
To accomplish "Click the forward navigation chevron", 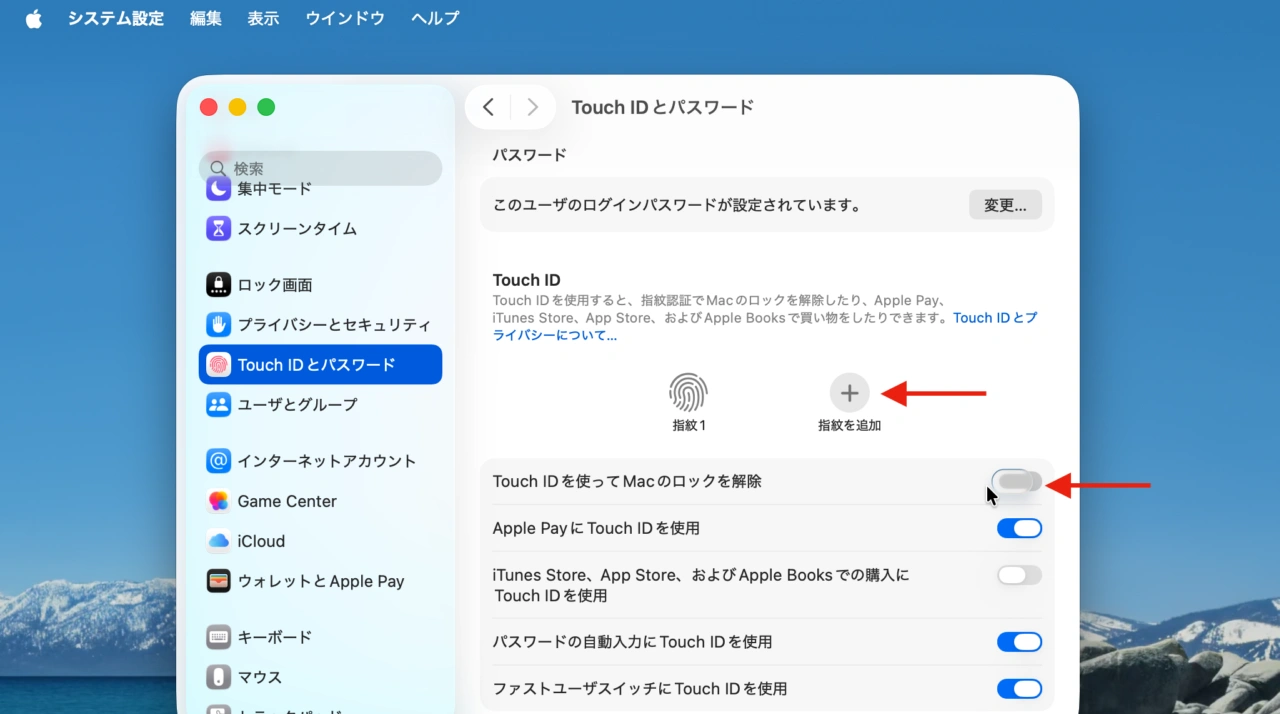I will (x=532, y=106).
